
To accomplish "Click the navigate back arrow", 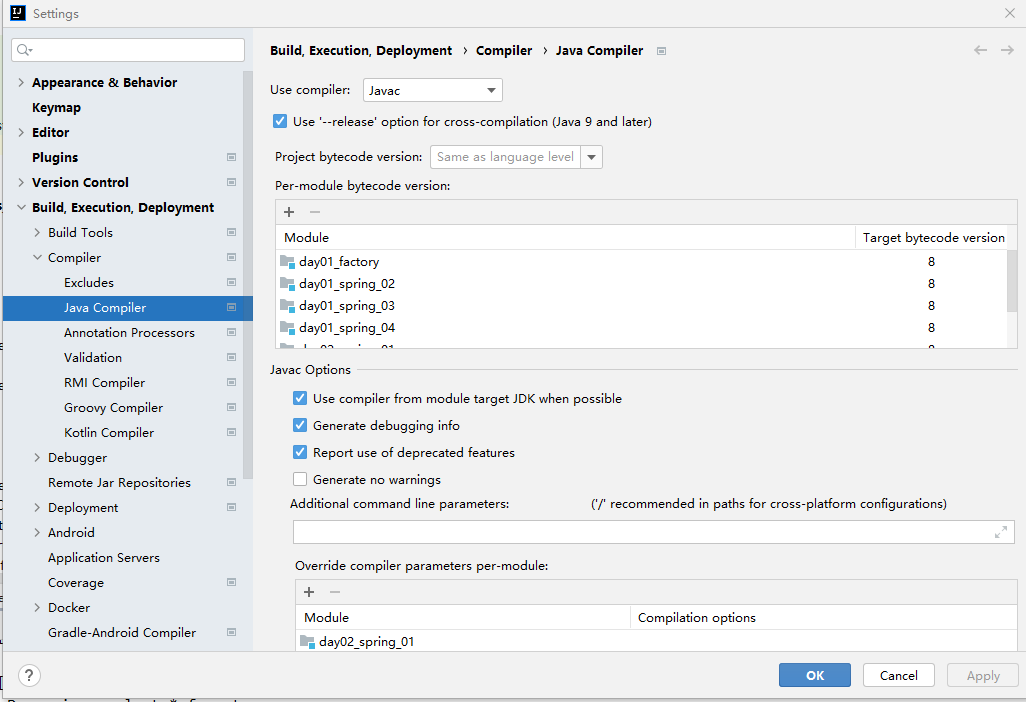I will pyautogui.click(x=980, y=50).
